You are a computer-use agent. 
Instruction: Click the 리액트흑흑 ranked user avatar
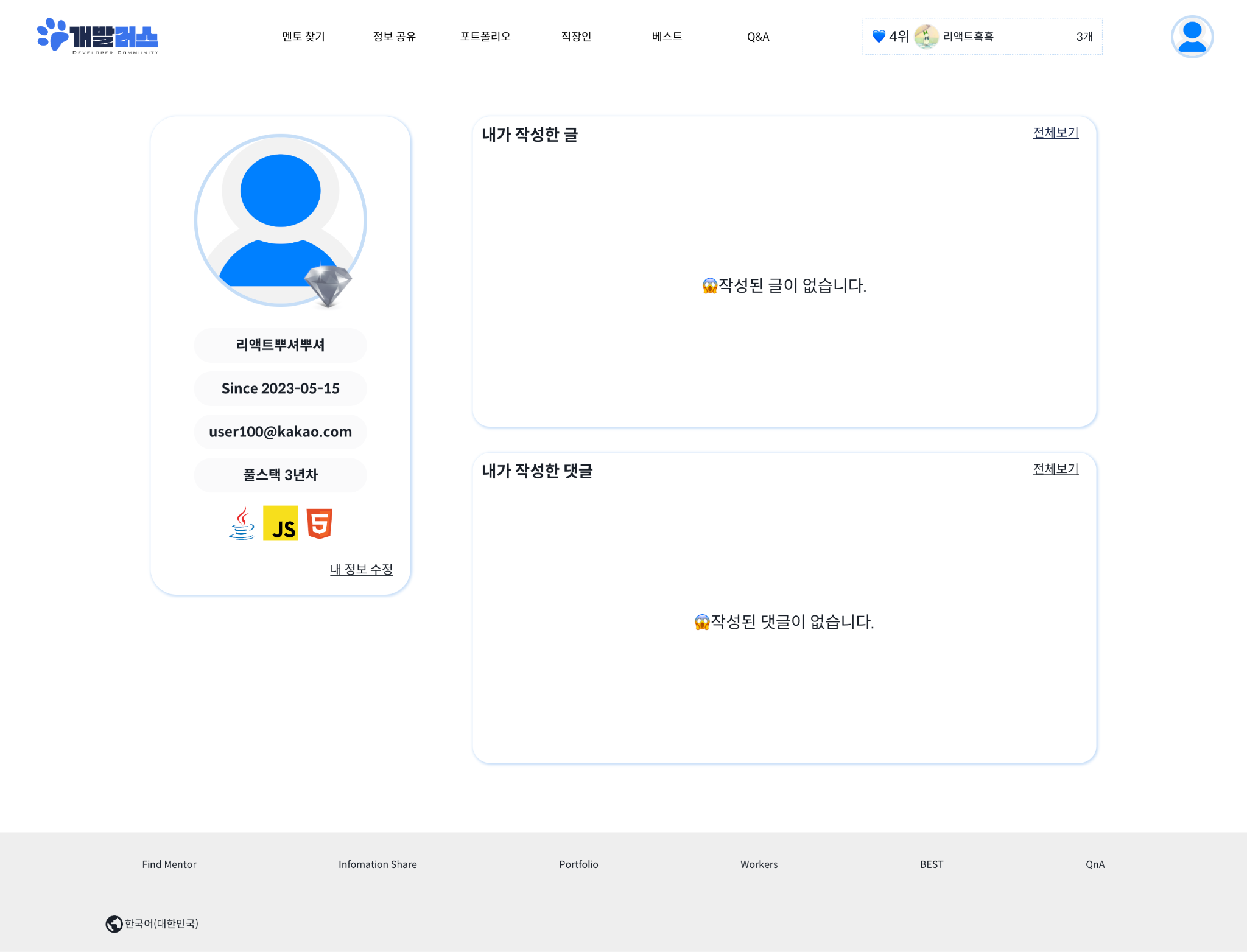[x=926, y=37]
